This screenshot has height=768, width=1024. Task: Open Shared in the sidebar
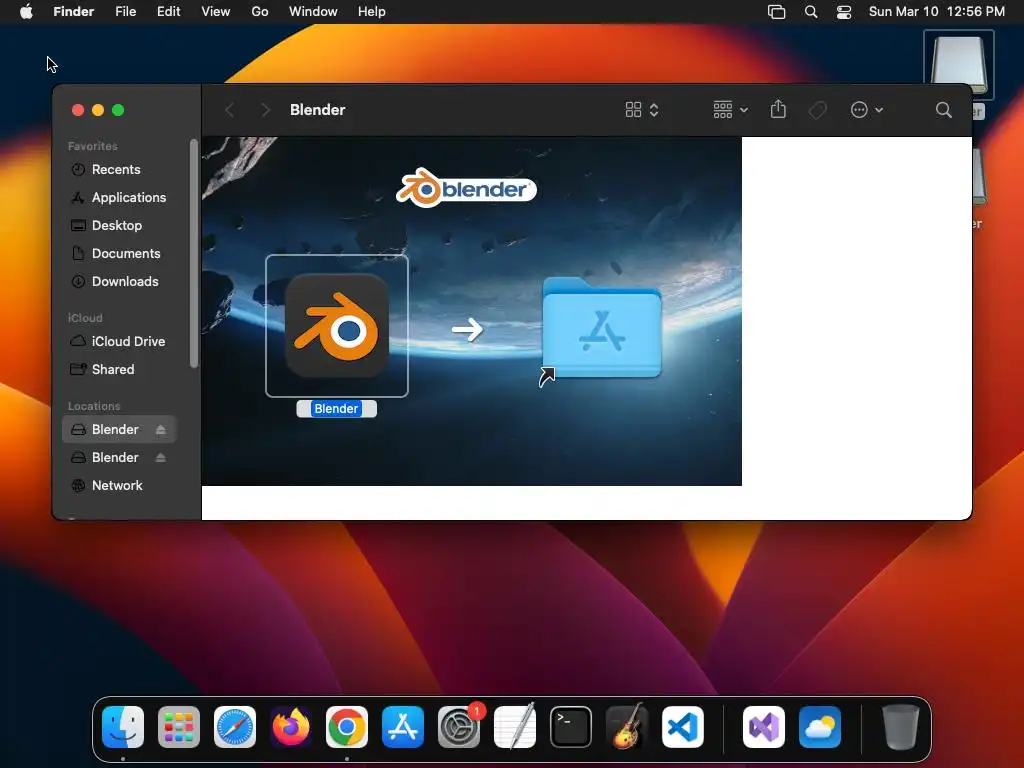(x=119, y=370)
